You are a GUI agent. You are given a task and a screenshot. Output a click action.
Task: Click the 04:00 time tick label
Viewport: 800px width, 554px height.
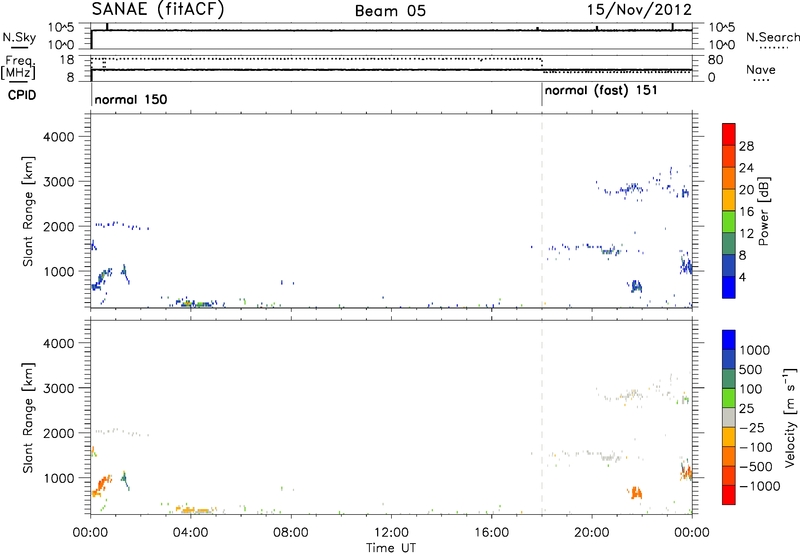tap(190, 533)
